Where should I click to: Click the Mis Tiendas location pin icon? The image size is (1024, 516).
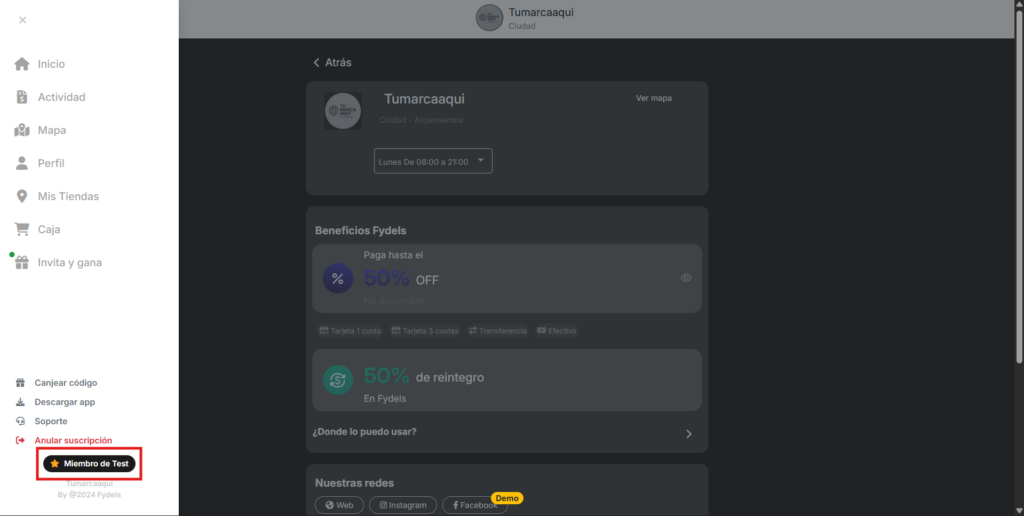[x=22, y=196]
